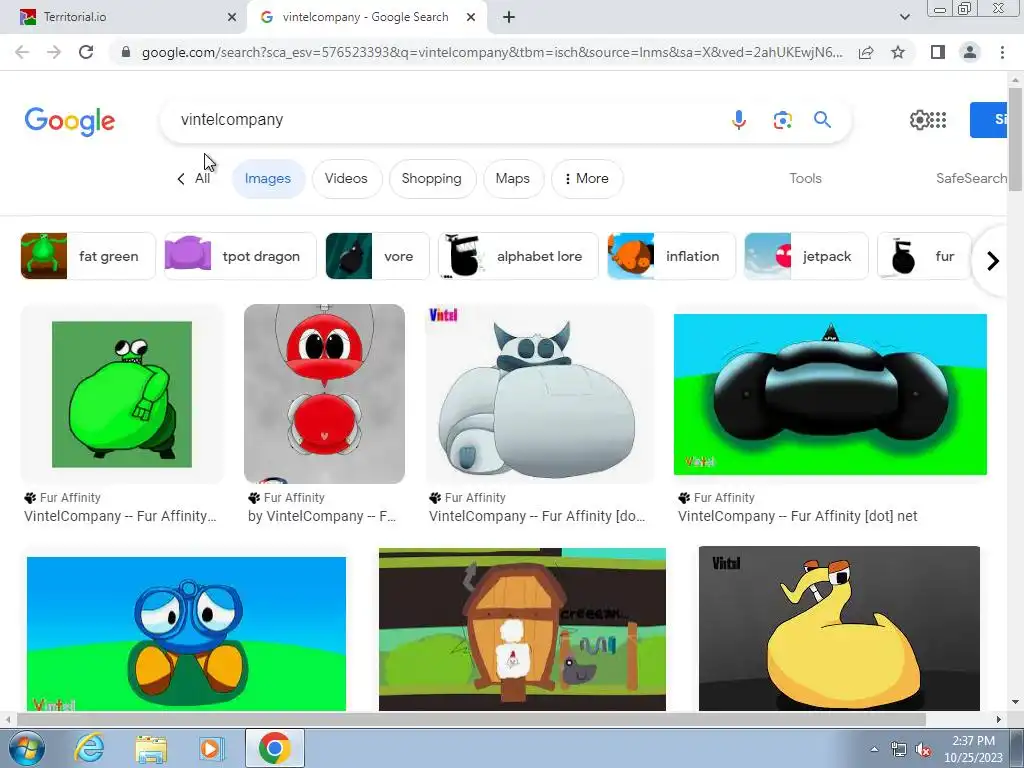
Task: Open the wooden outhouse cartoon image
Action: [522, 630]
